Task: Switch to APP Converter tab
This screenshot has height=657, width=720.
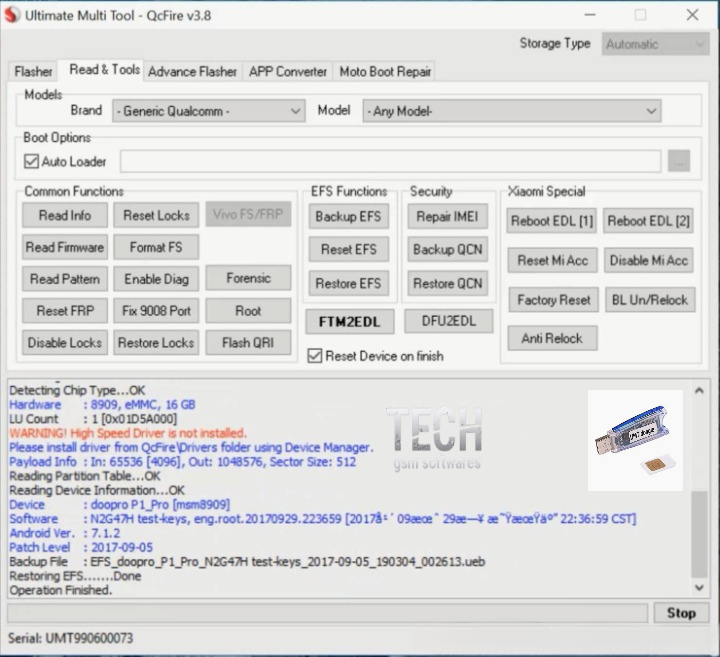Action: point(287,72)
